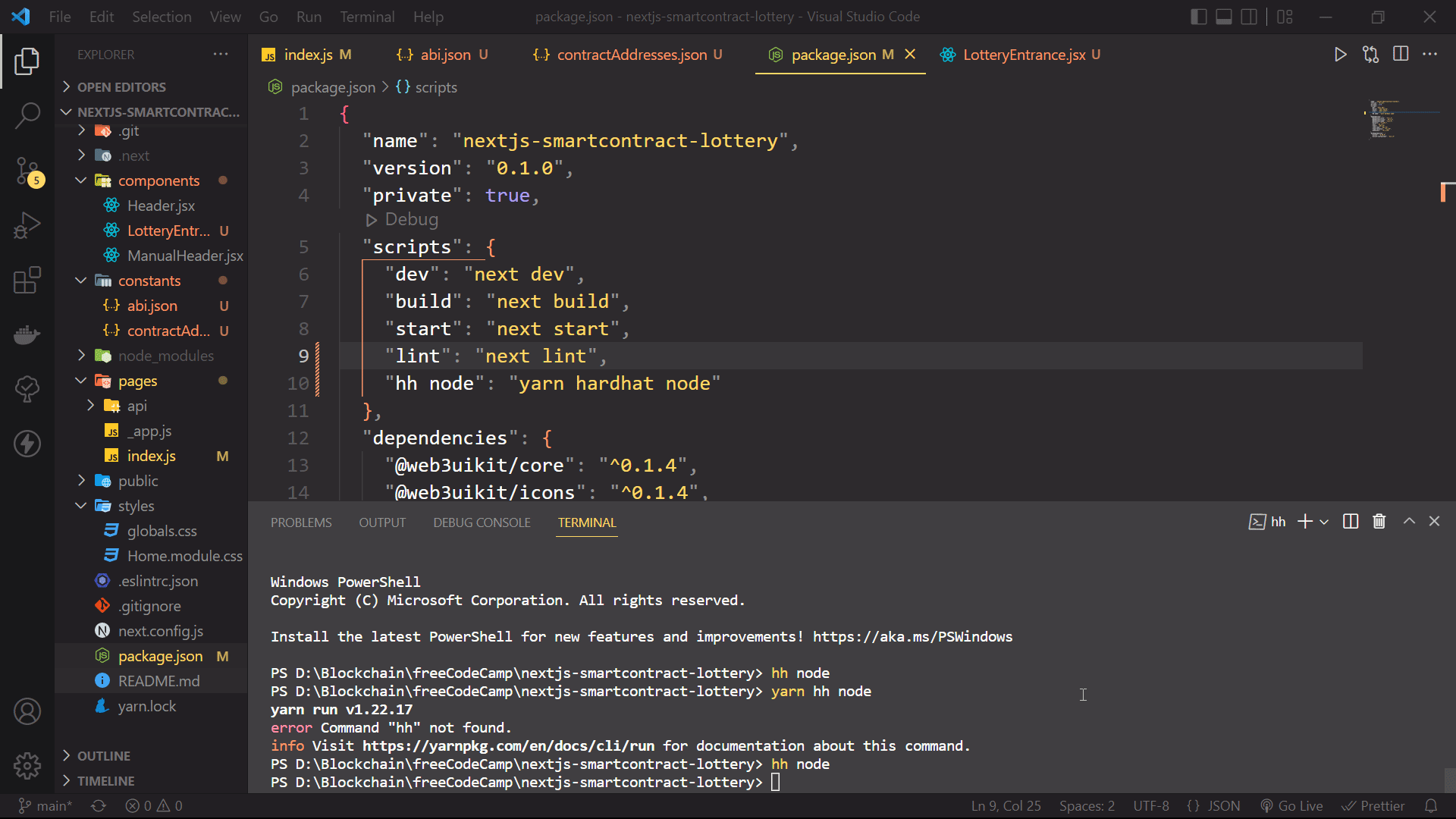
Task: Open the Extensions view
Action: pyautogui.click(x=27, y=280)
